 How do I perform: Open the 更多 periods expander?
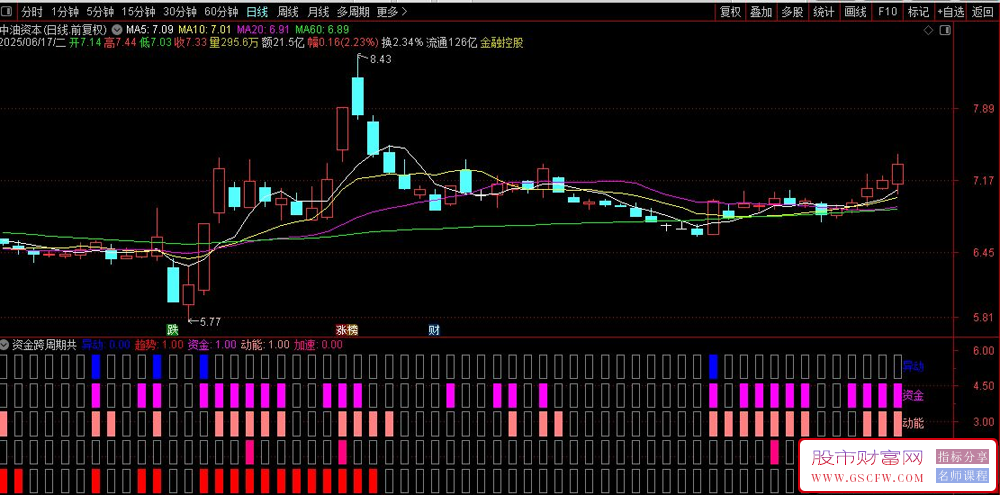coord(392,11)
